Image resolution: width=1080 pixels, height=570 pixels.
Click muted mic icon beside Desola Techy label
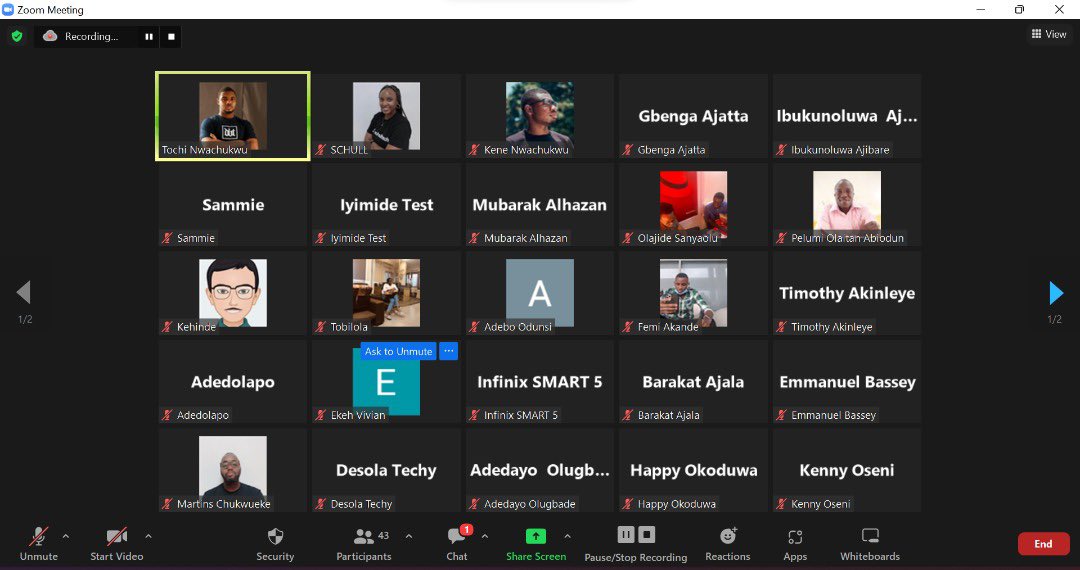(320, 504)
